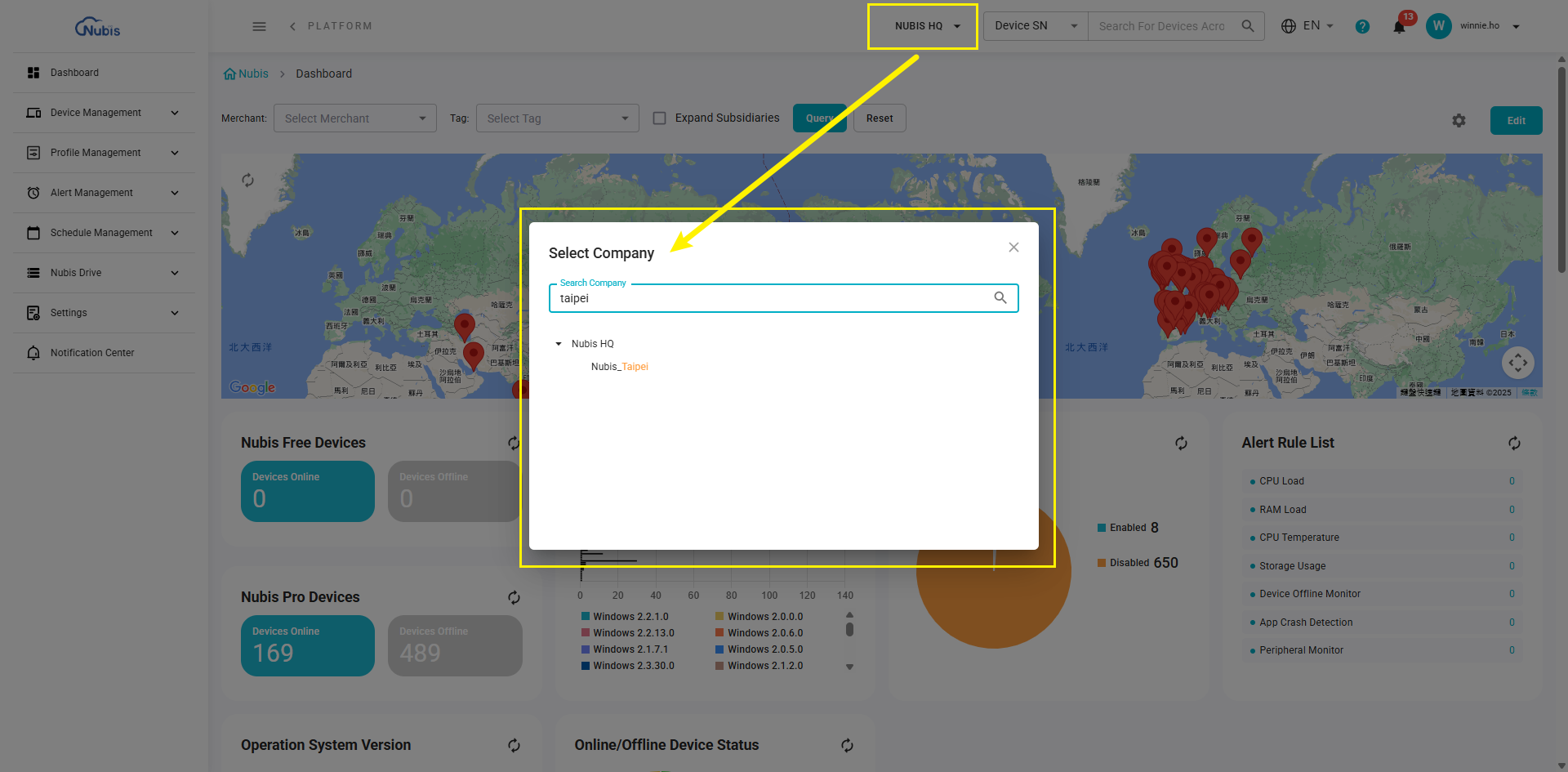Image resolution: width=1568 pixels, height=772 pixels.
Task: Open the Device SN dropdown
Action: tap(1036, 26)
